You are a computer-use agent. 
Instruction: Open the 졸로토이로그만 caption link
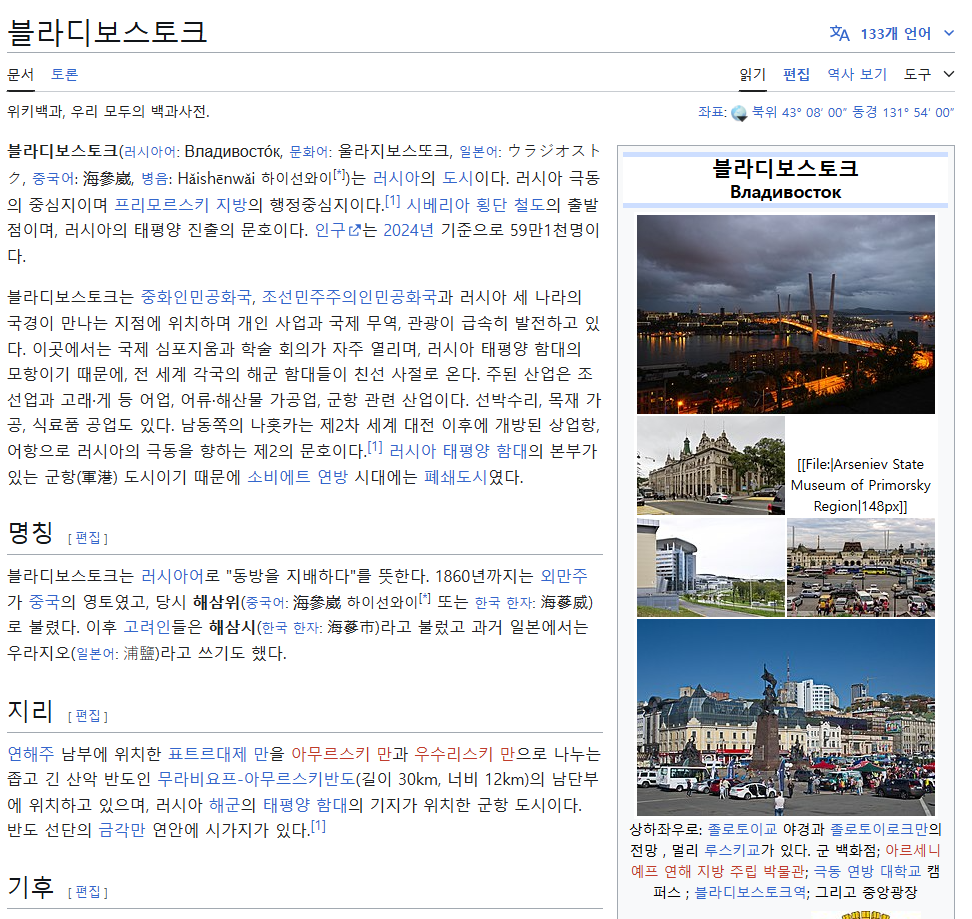(x=879, y=829)
